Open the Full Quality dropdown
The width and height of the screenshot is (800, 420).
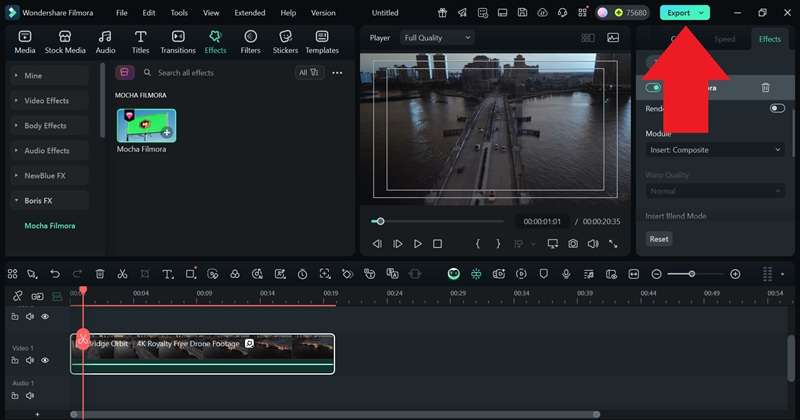tap(437, 37)
